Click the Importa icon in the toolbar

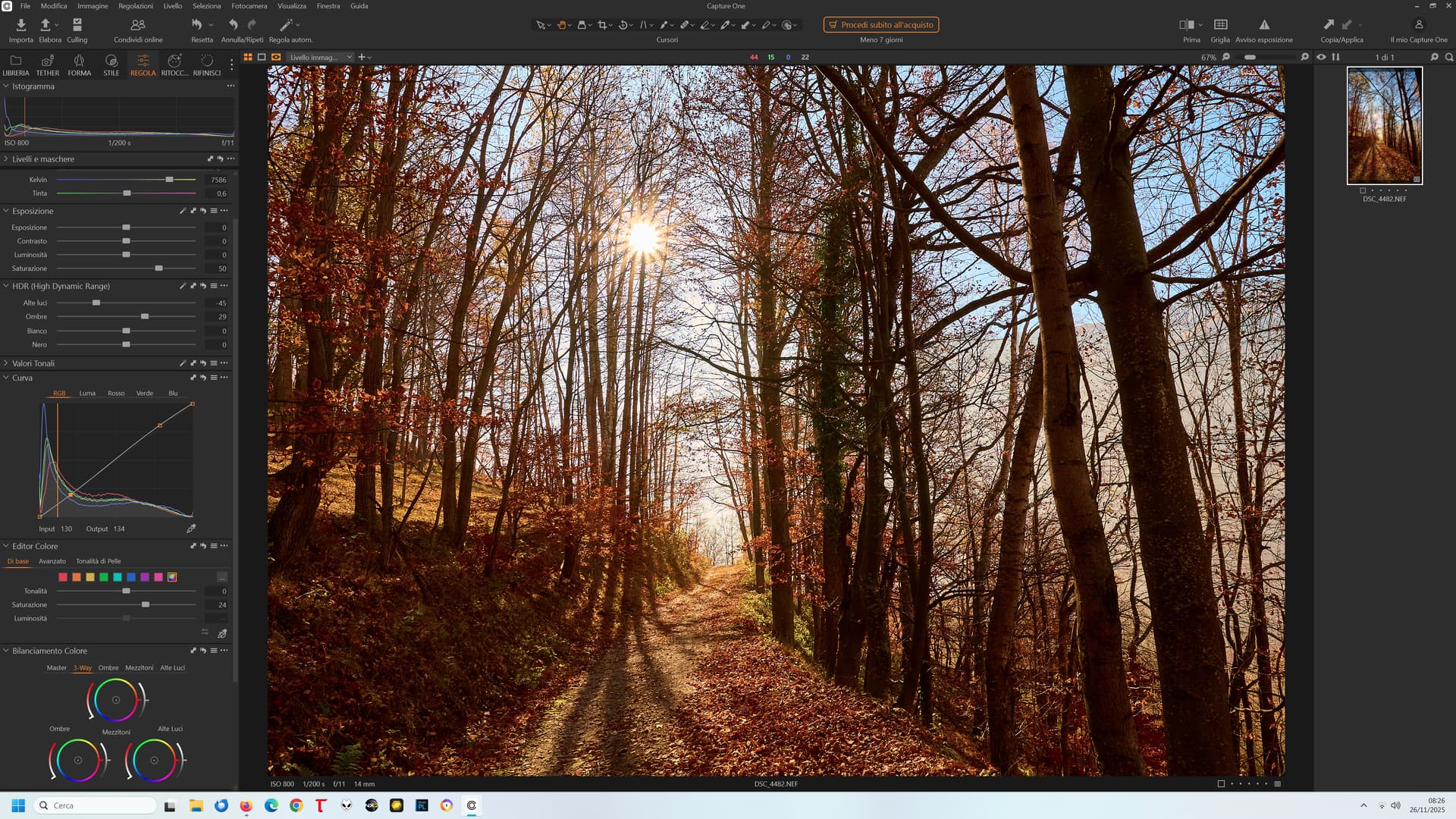tap(20, 25)
